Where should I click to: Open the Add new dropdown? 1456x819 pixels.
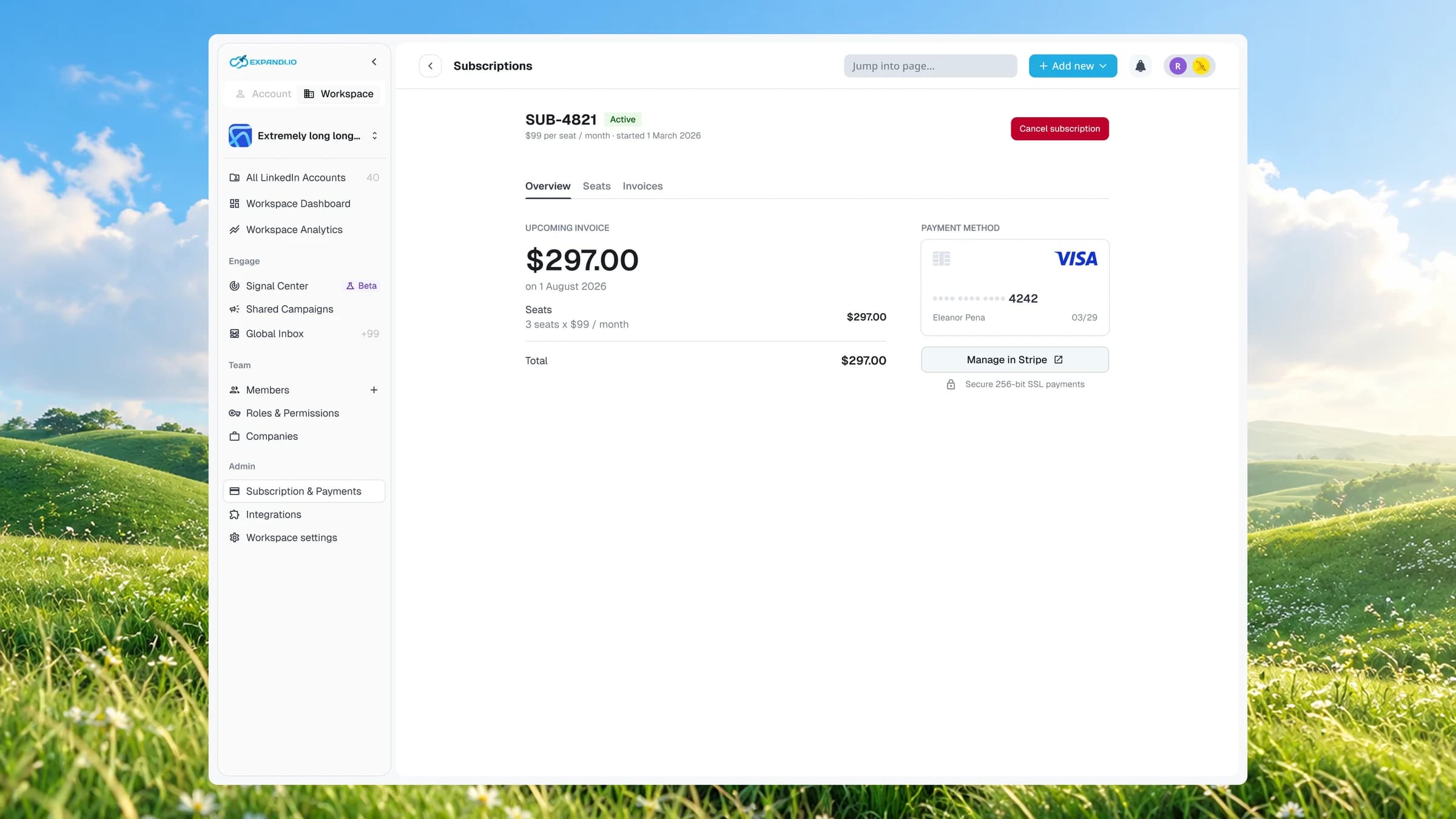tap(1073, 66)
